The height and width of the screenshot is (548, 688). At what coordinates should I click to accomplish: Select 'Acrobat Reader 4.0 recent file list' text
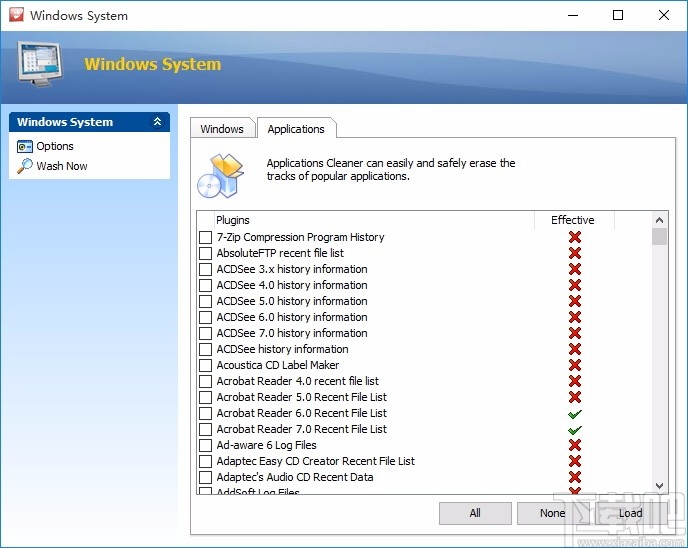[297, 381]
